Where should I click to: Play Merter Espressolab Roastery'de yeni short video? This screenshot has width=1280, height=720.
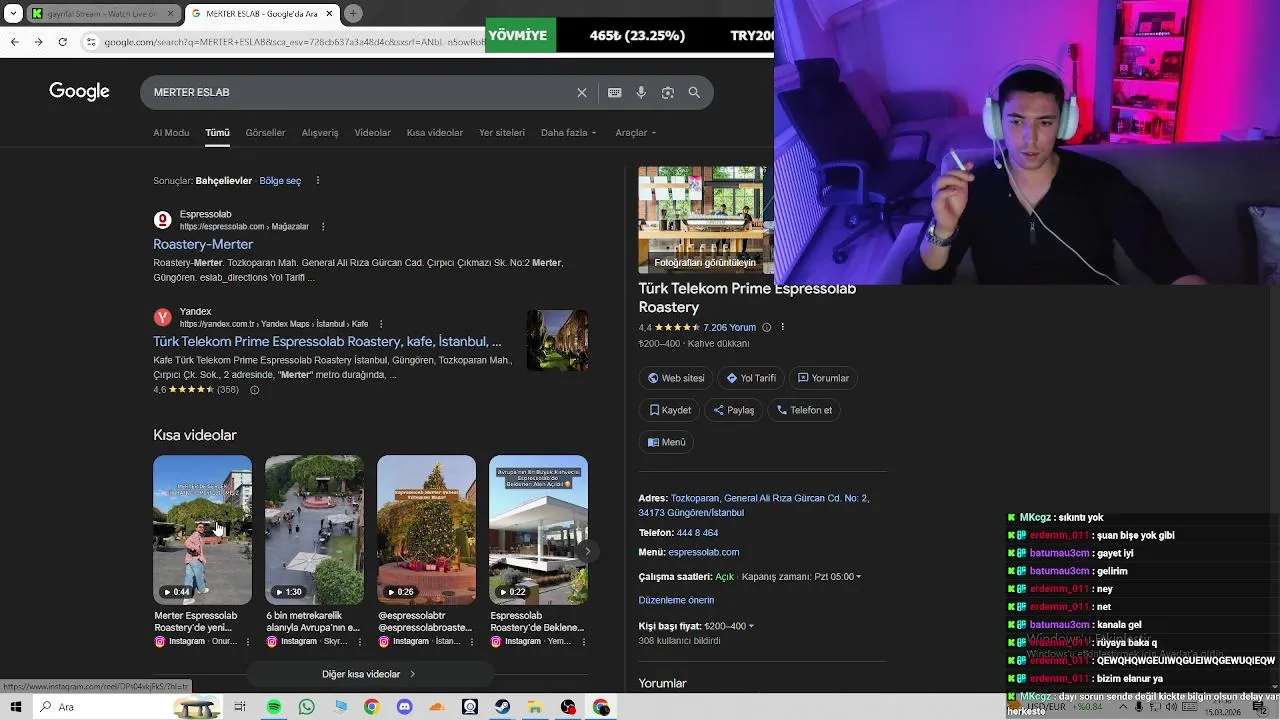point(202,530)
